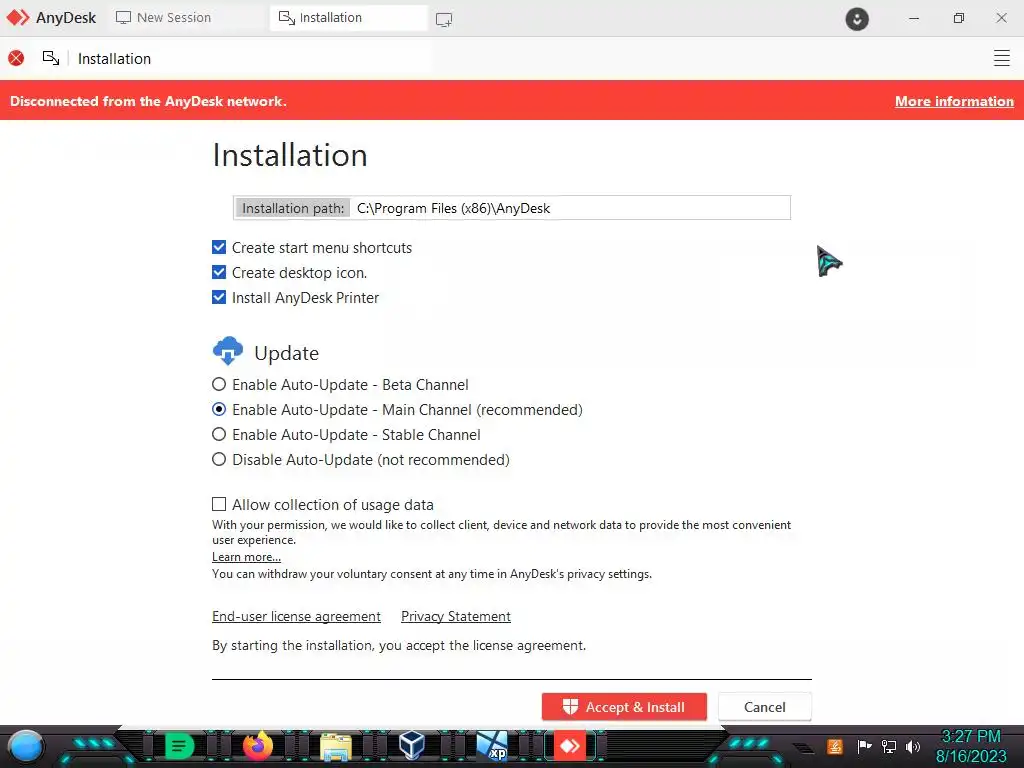
Task: Click the installation icon beside the Installation heading
Action: click(x=51, y=58)
